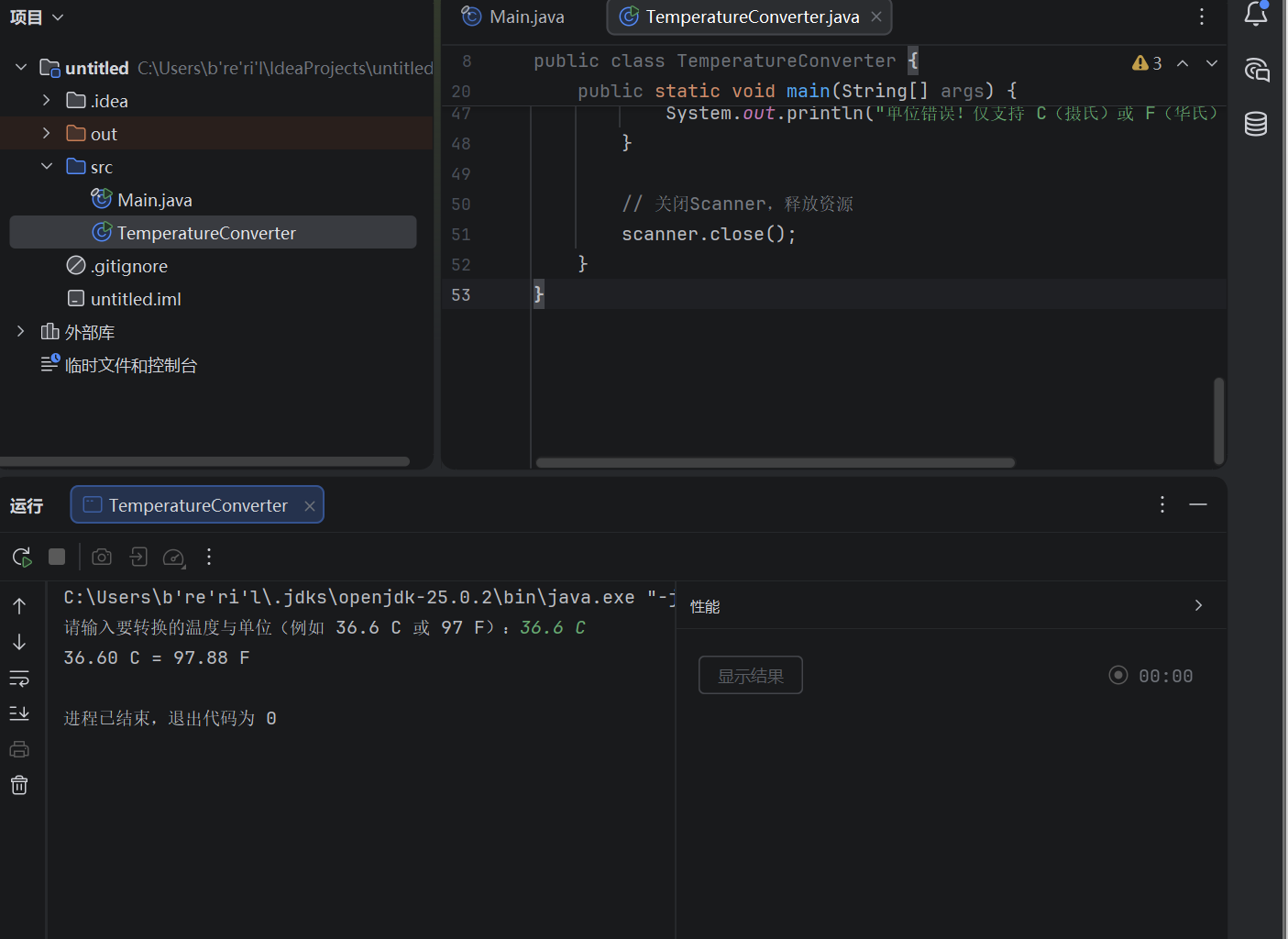The image size is (1288, 939).
Task: Expand the .idea folder
Action: pos(47,101)
